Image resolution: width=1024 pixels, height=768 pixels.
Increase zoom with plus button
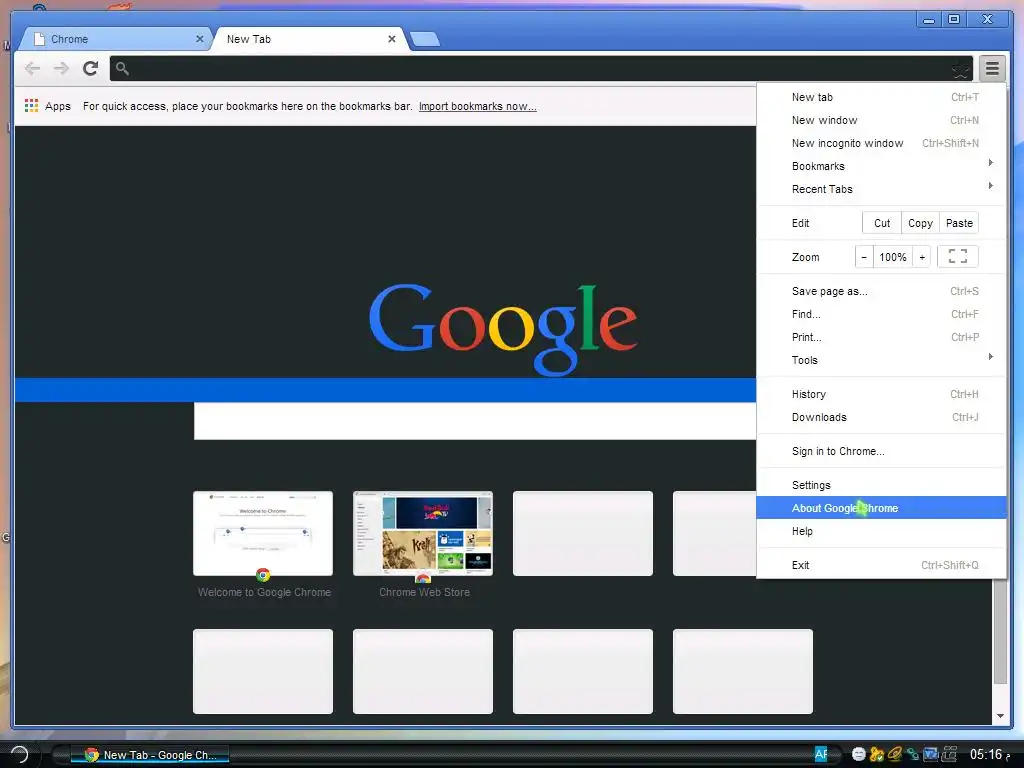click(921, 257)
